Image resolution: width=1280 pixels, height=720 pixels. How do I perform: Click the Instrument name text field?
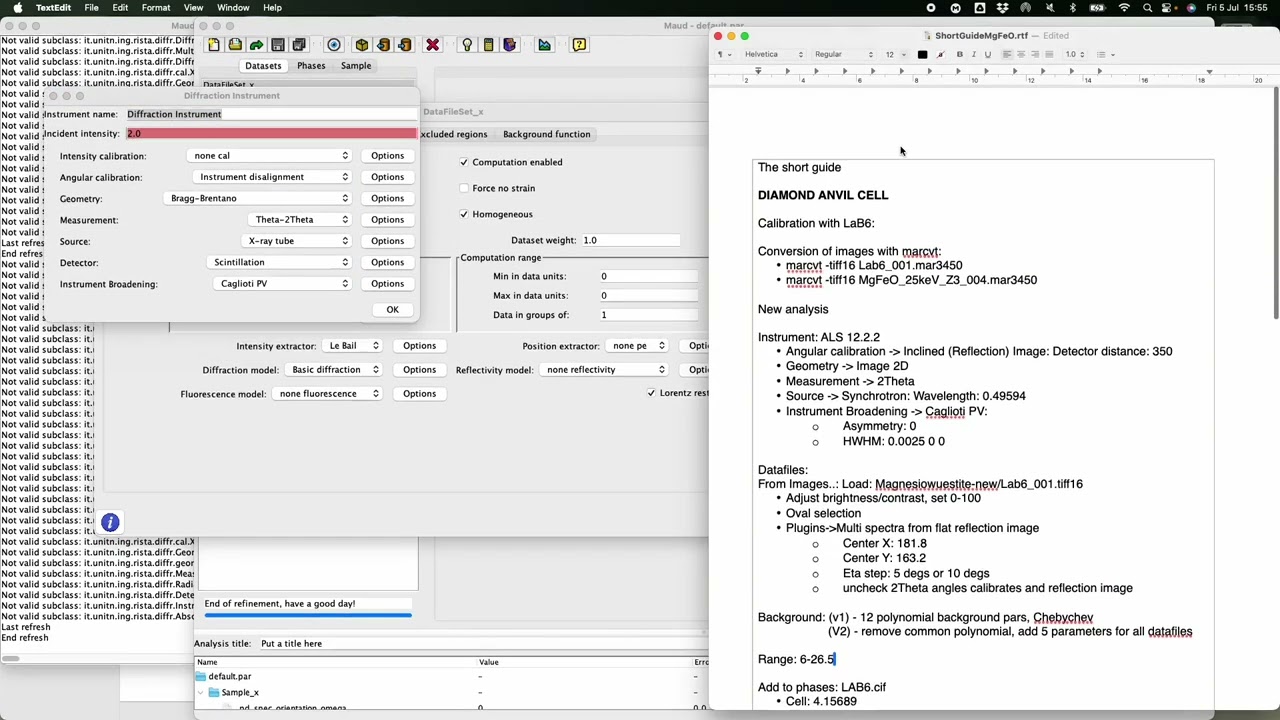coord(271,114)
